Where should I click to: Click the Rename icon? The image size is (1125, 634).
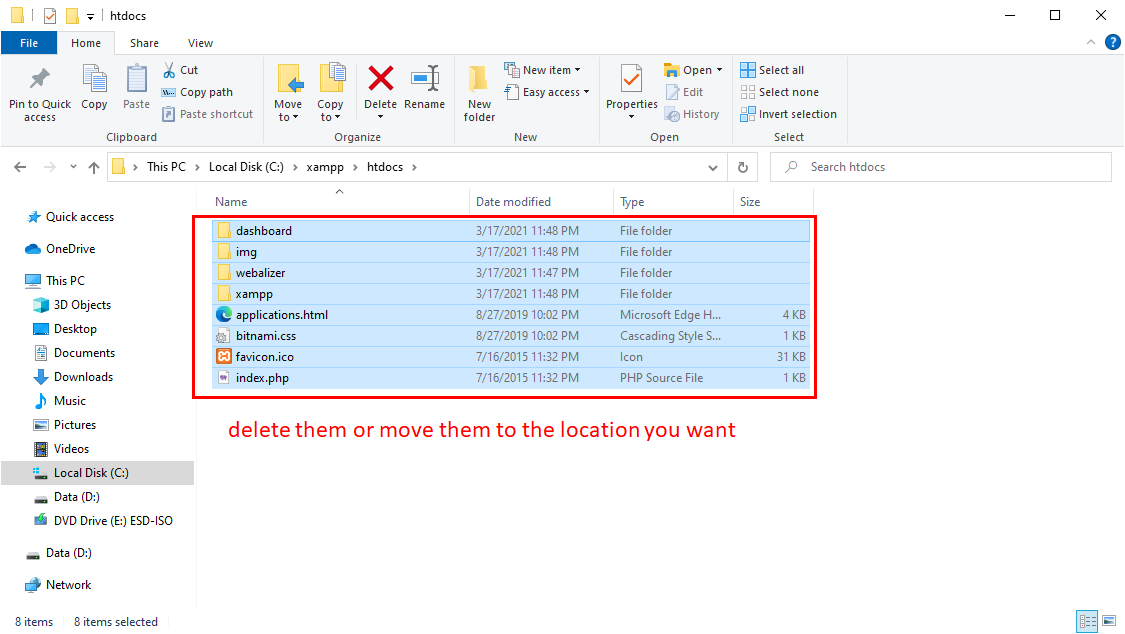tap(425, 78)
